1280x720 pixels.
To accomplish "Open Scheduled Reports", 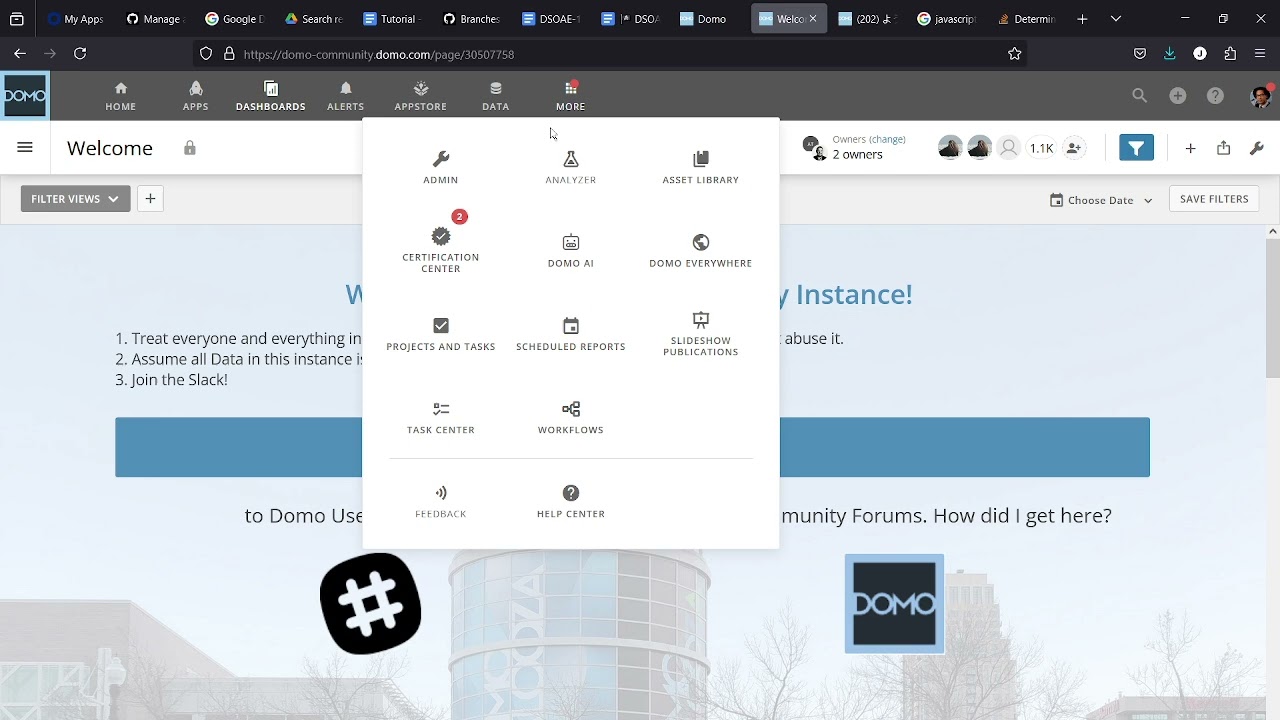I will [570, 334].
